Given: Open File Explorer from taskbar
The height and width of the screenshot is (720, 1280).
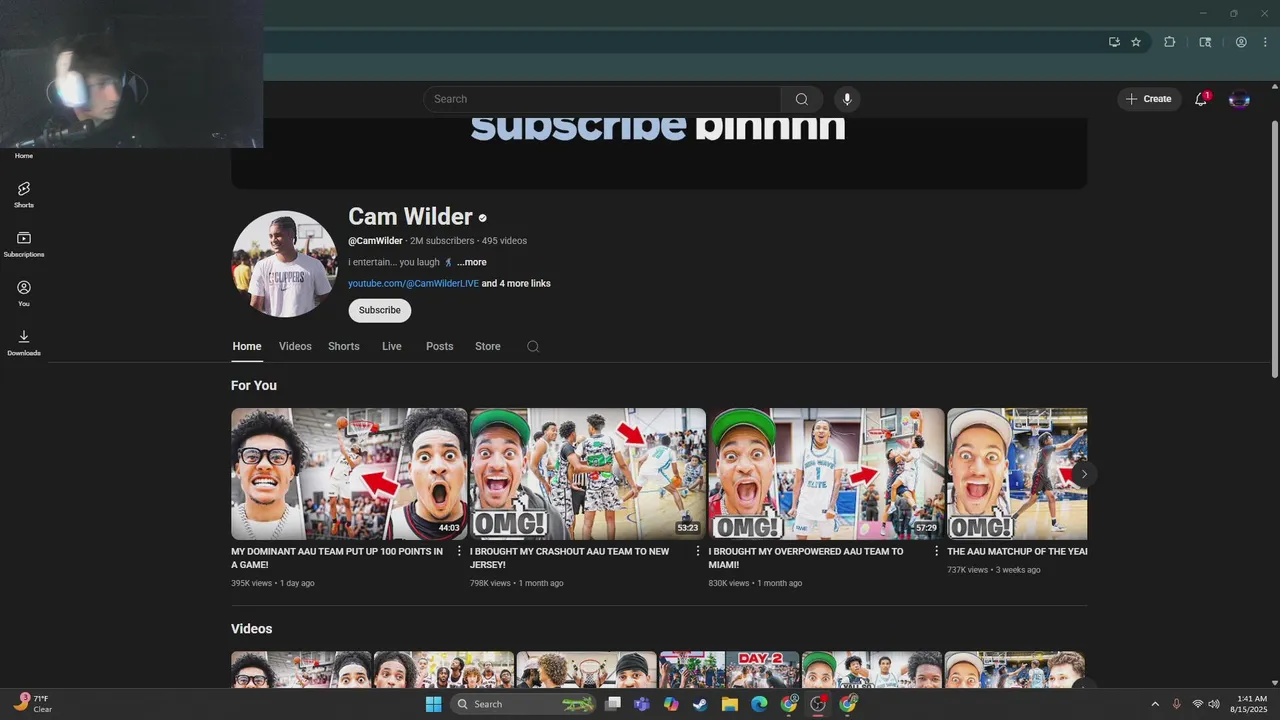Looking at the screenshot, I should point(730,704).
